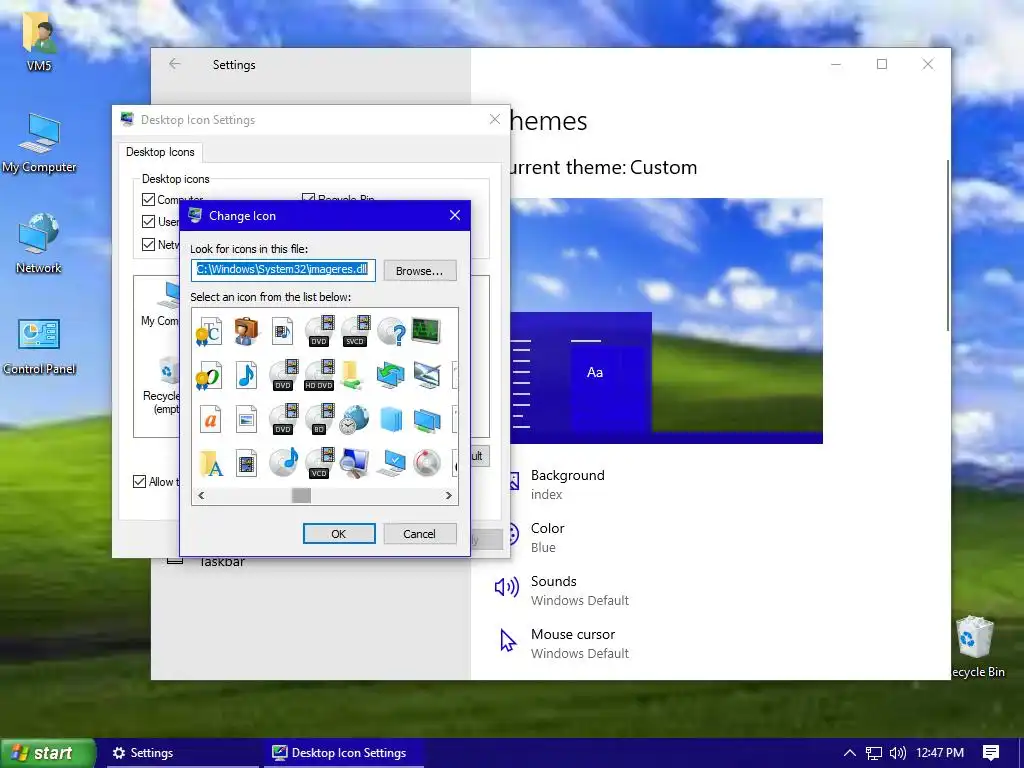Open the volume control in system tray
This screenshot has height=768, width=1024.
898,753
